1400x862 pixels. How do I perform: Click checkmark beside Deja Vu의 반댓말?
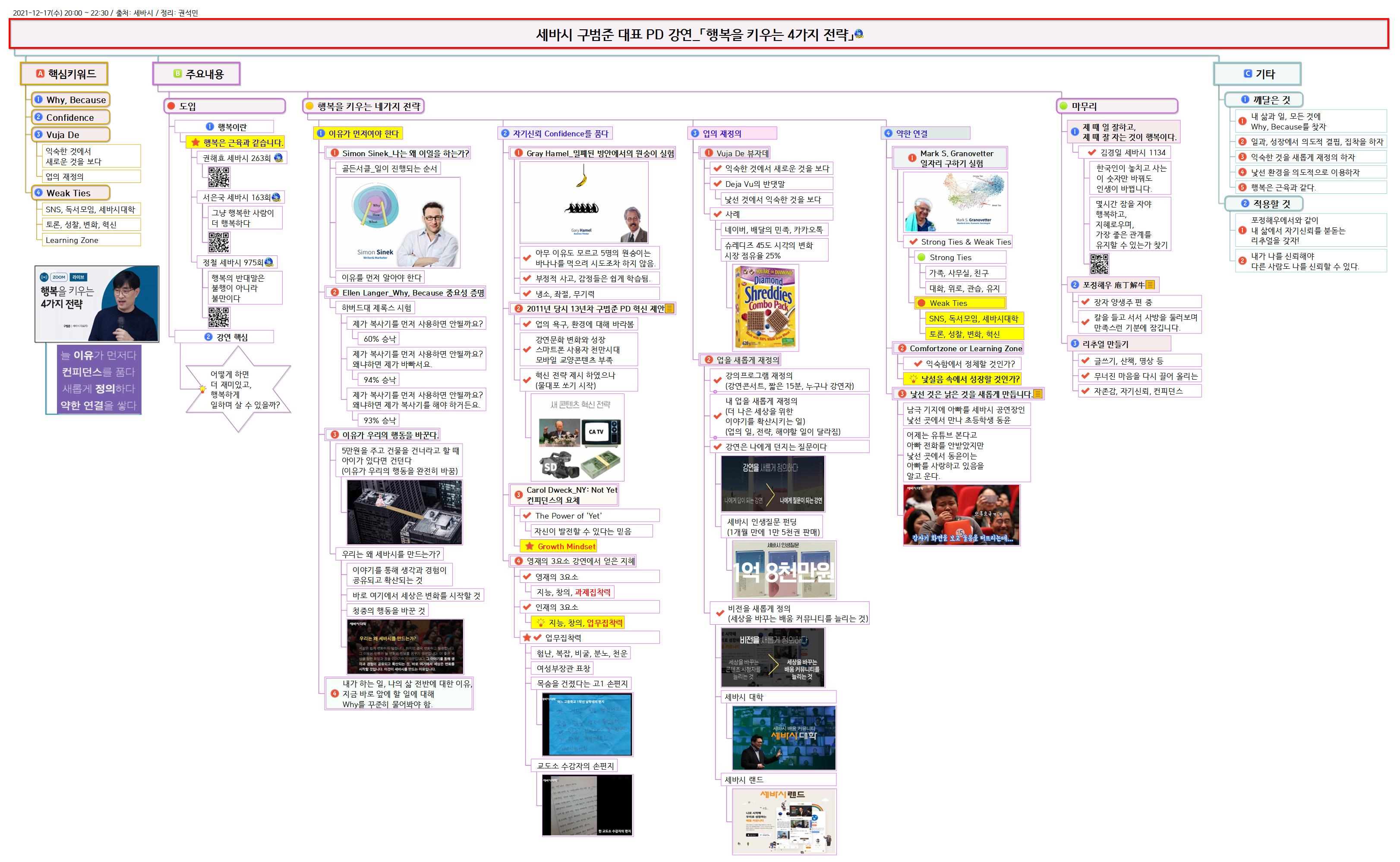pos(717,184)
